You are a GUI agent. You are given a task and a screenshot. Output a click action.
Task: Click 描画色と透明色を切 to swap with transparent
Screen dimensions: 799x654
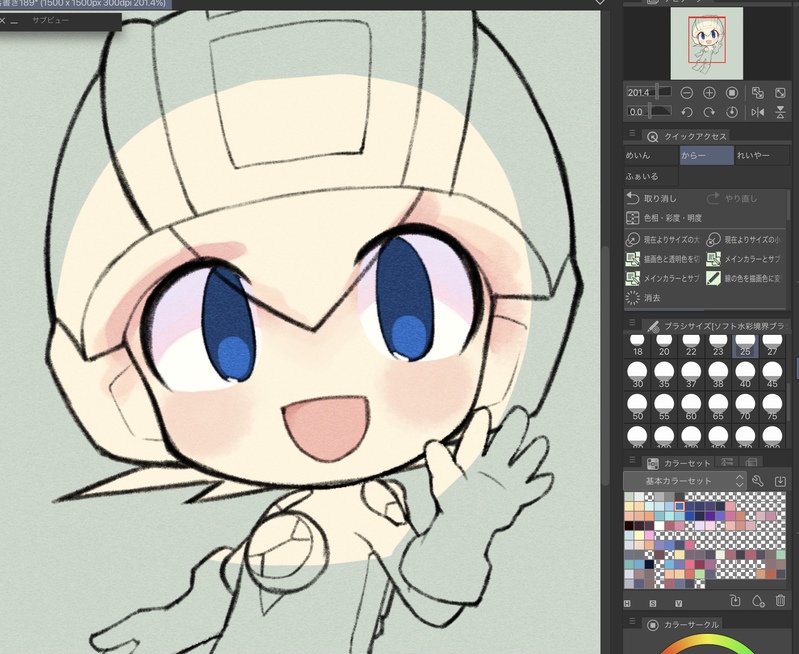(x=664, y=259)
